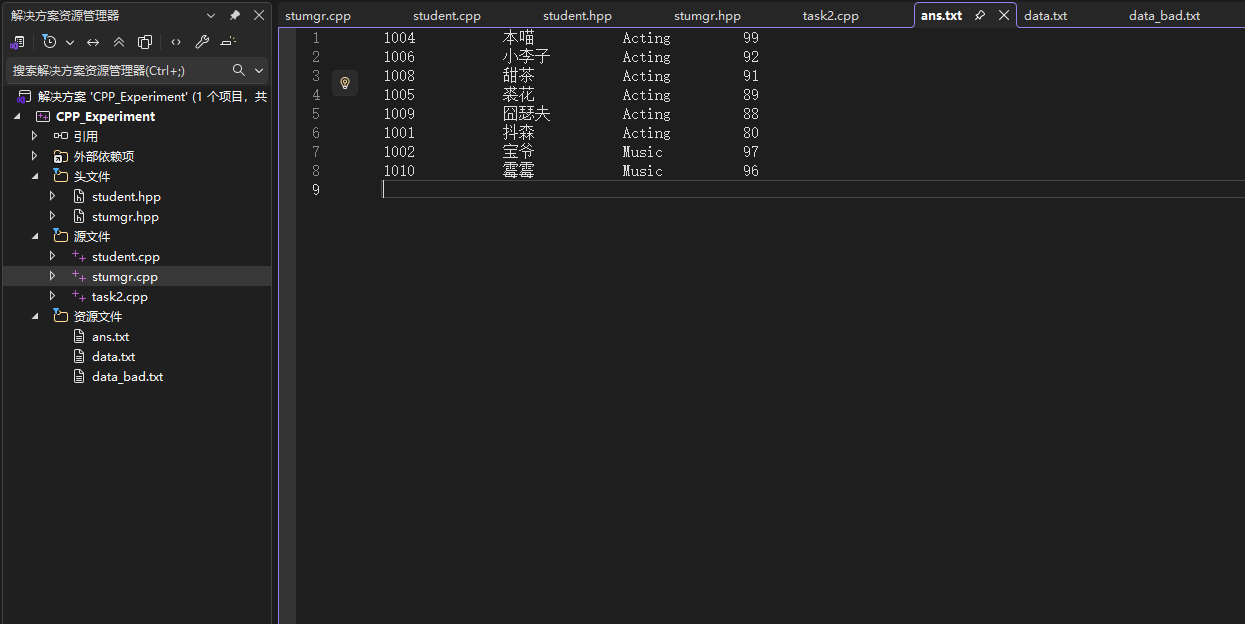
Task: Switch to the stumgr.cpp editor tab
Action: pos(318,16)
